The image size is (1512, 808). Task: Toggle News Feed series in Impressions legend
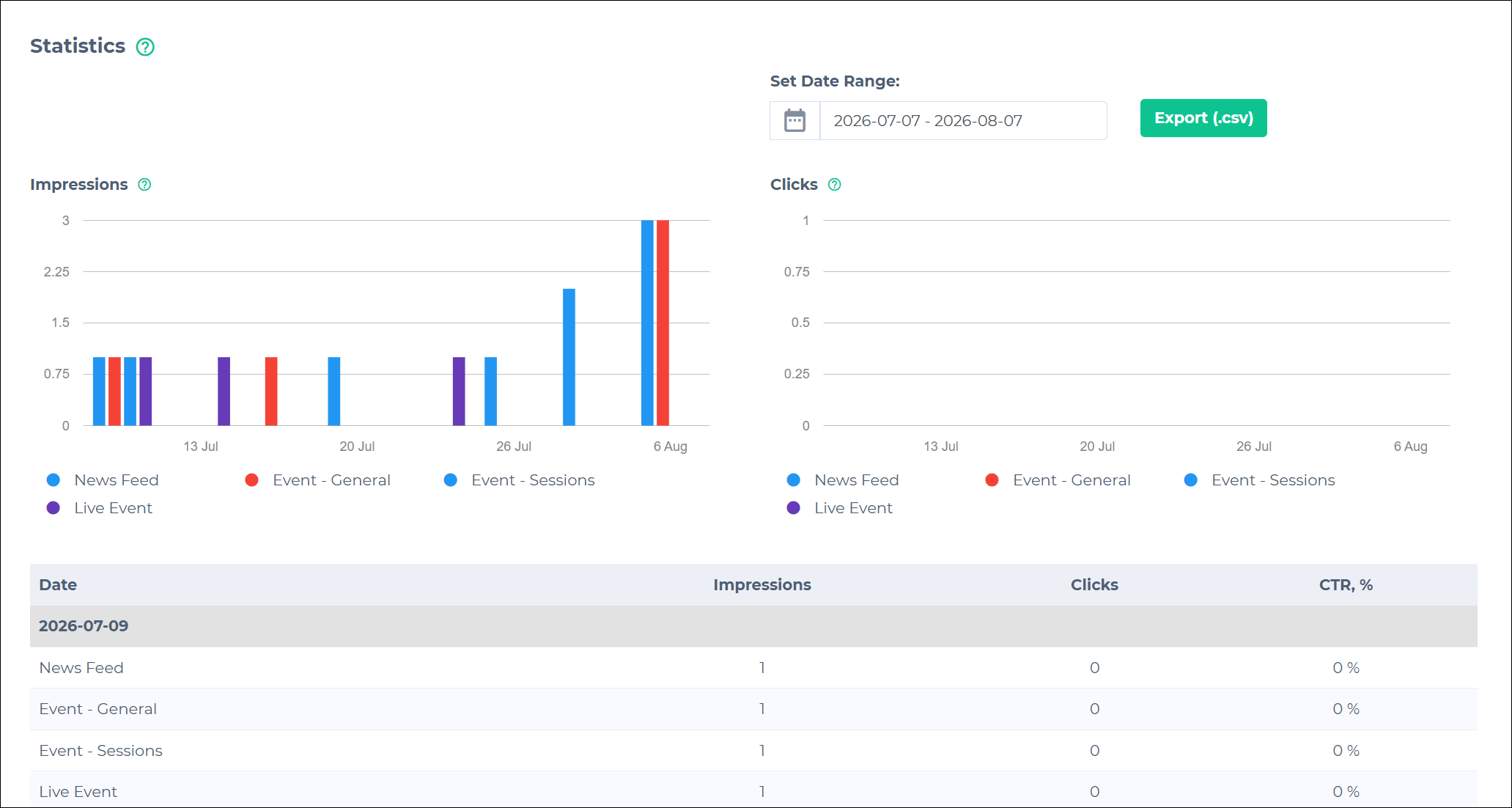[x=103, y=480]
